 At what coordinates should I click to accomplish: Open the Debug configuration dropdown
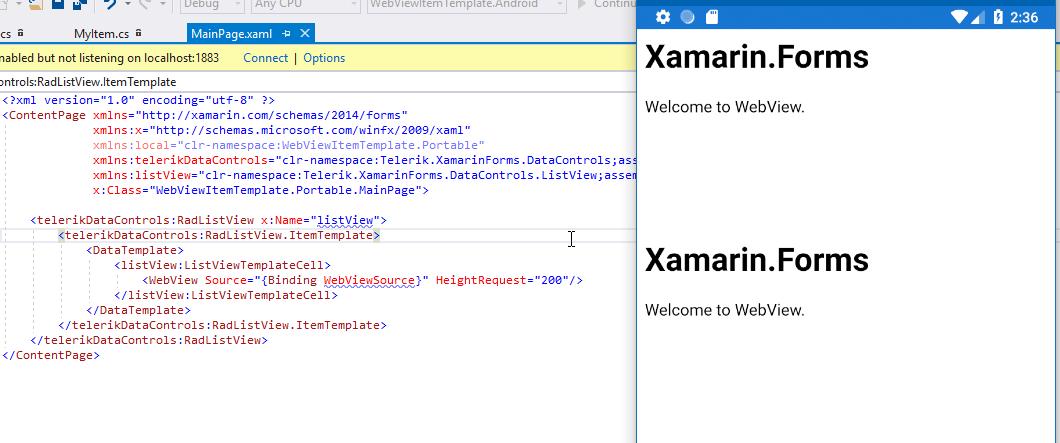tap(212, 5)
